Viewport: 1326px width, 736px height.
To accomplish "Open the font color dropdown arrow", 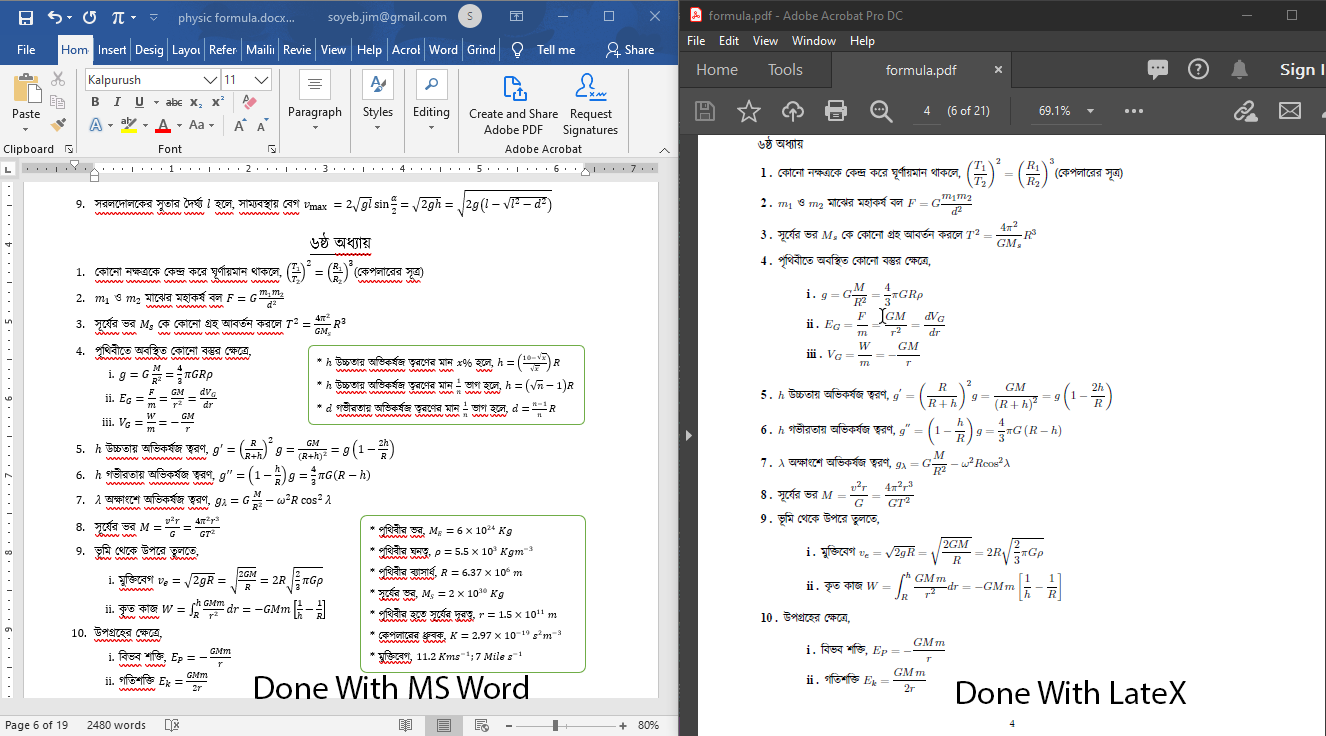I will [179, 125].
